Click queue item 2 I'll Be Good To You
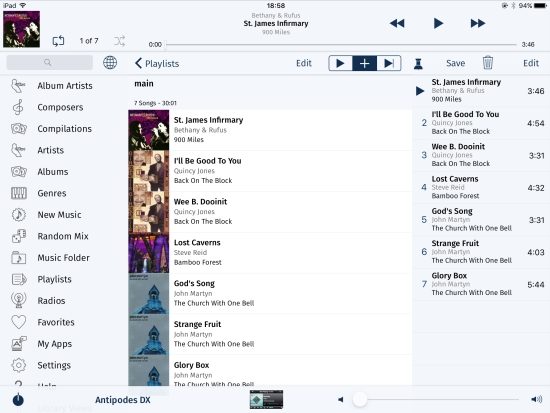550x413 pixels. (x=481, y=123)
